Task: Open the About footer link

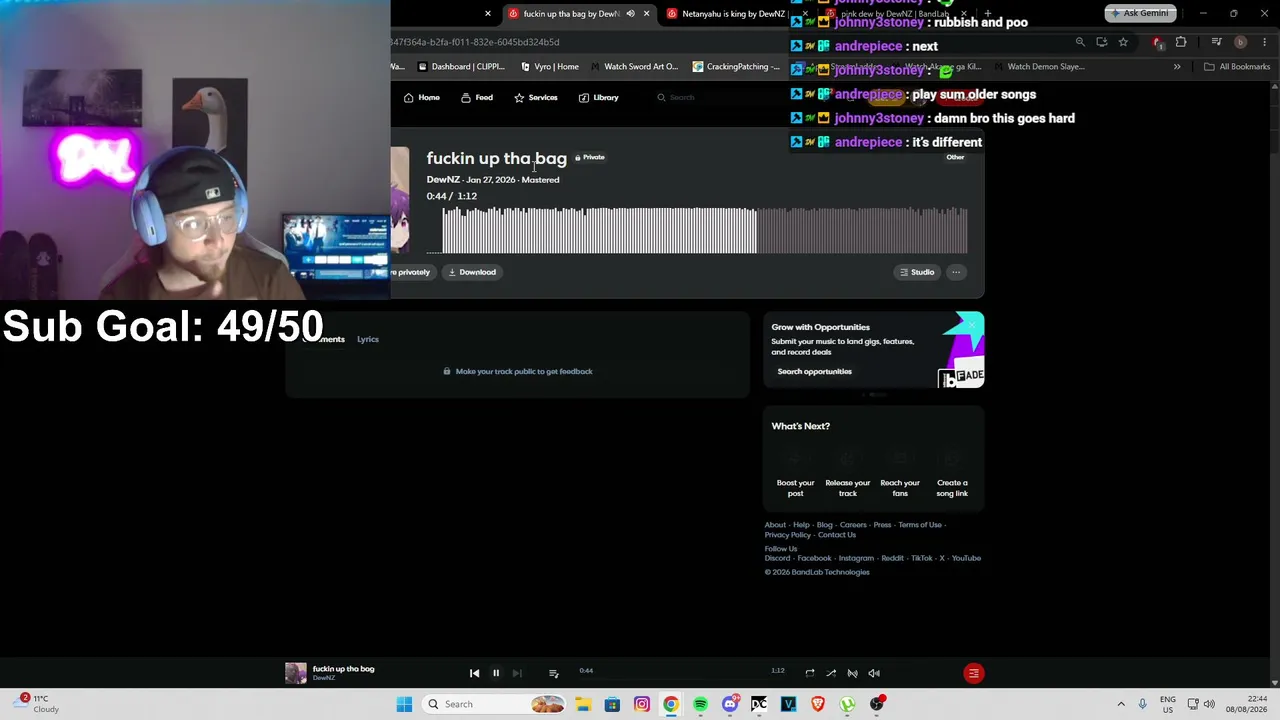Action: [x=775, y=525]
